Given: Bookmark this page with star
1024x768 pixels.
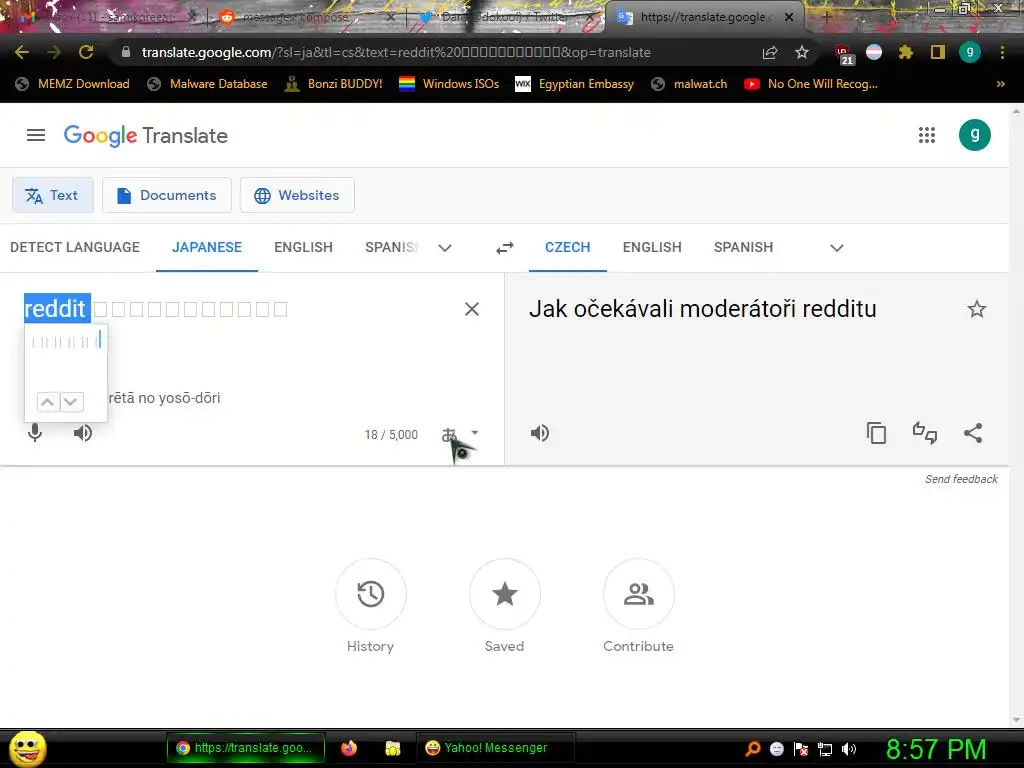Looking at the screenshot, I should click(x=802, y=52).
